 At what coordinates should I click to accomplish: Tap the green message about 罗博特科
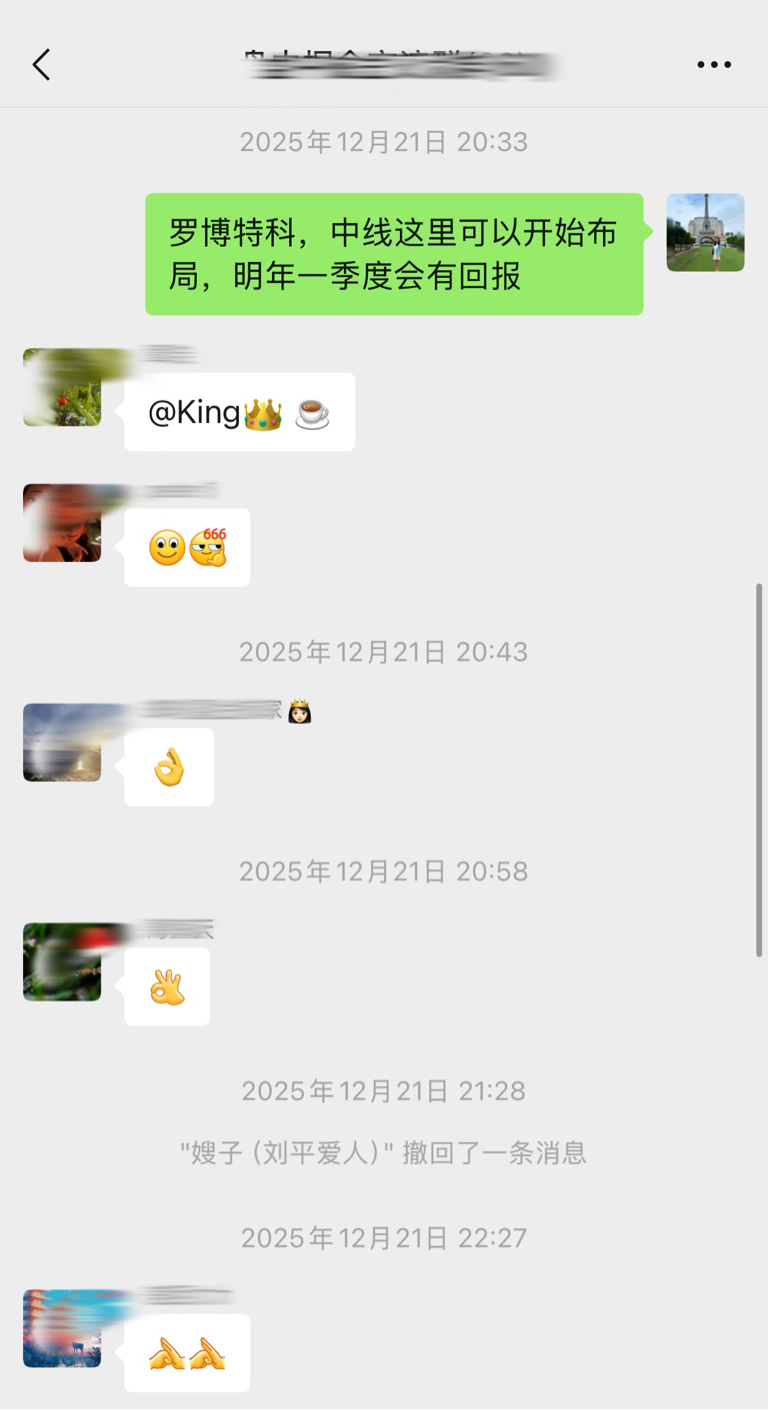[x=394, y=254]
